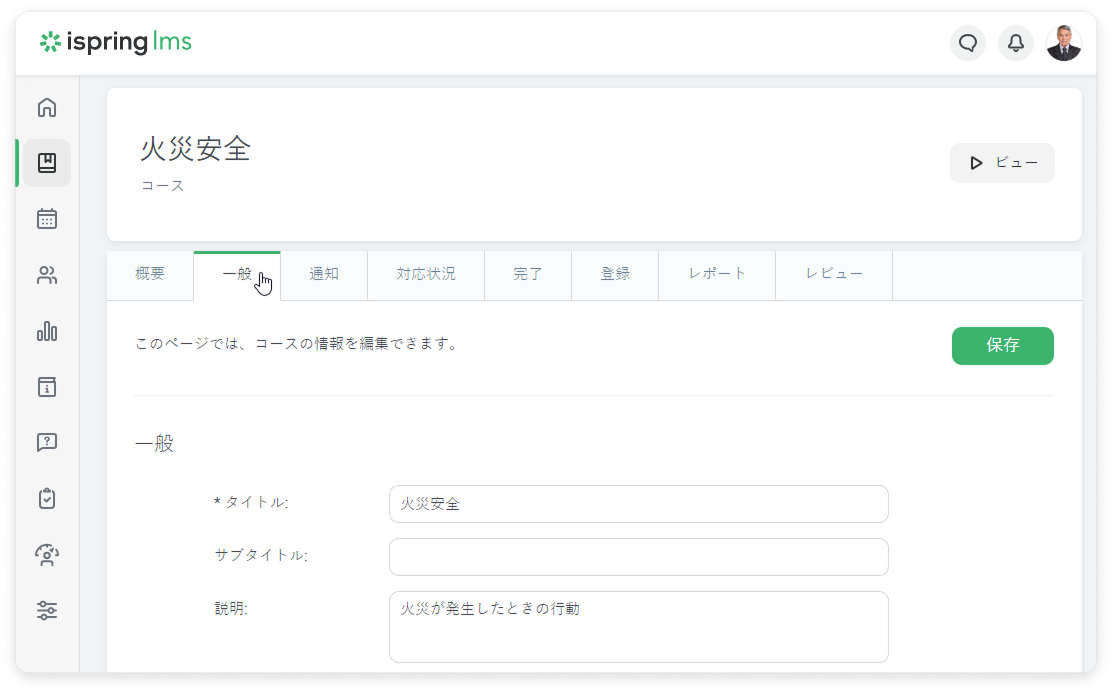Select the Courses book icon in sidebar
The height and width of the screenshot is (692, 1112).
[x=47, y=163]
